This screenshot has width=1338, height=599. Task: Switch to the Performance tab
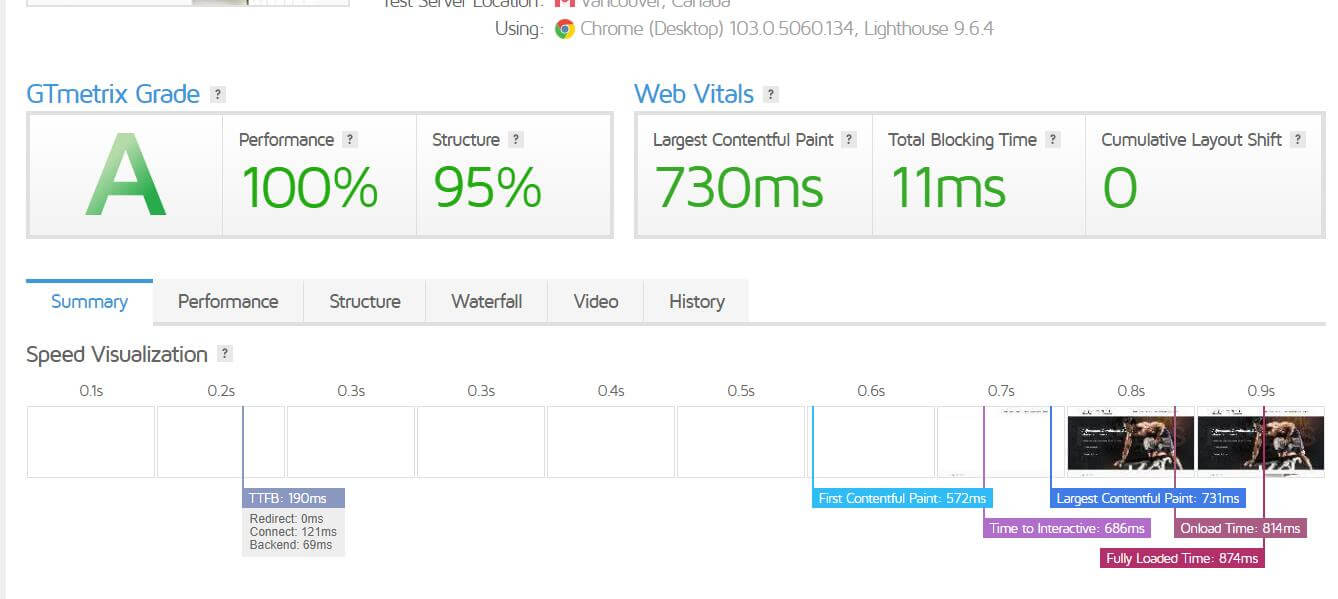[x=228, y=302]
